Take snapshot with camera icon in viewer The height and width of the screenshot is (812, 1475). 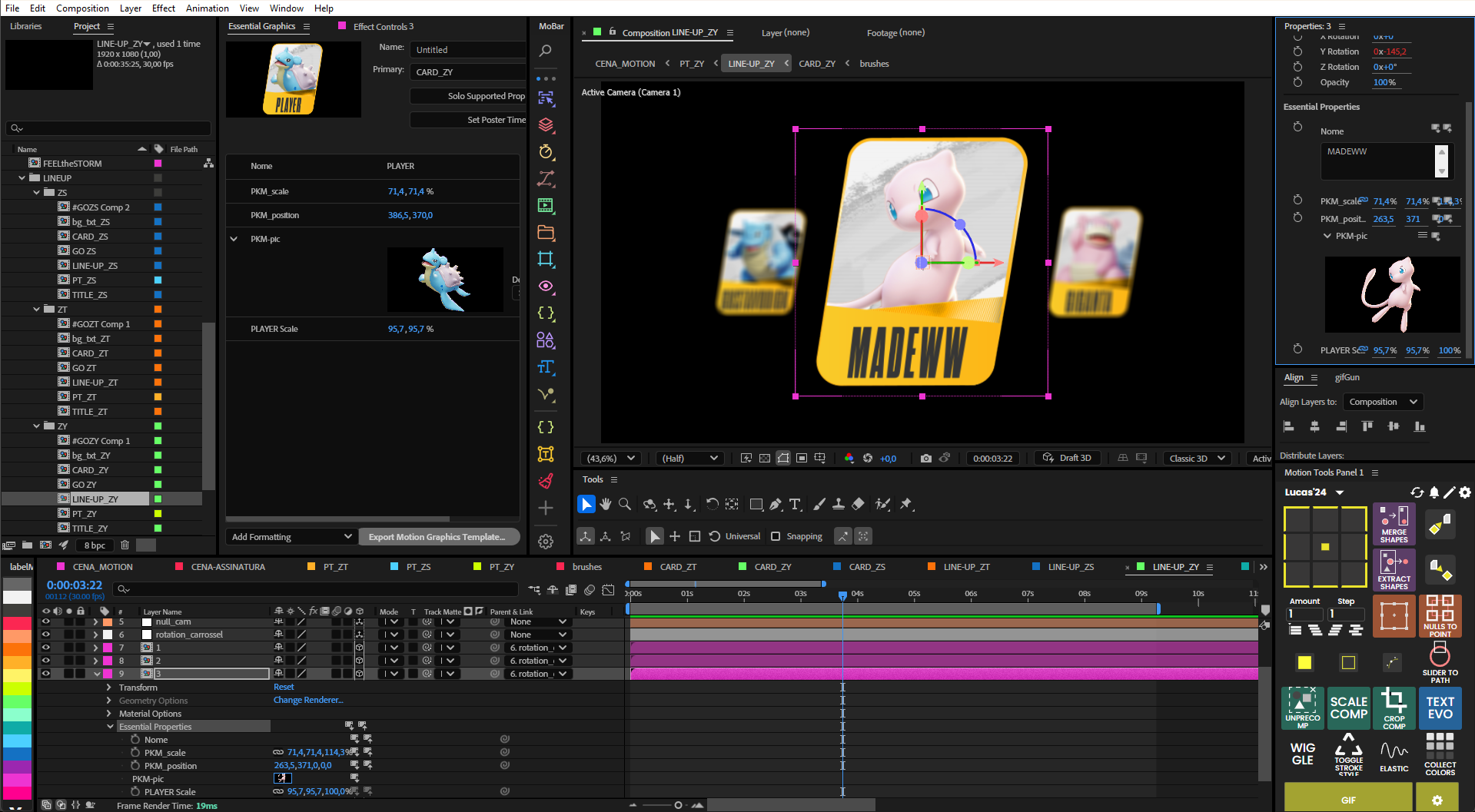925,459
